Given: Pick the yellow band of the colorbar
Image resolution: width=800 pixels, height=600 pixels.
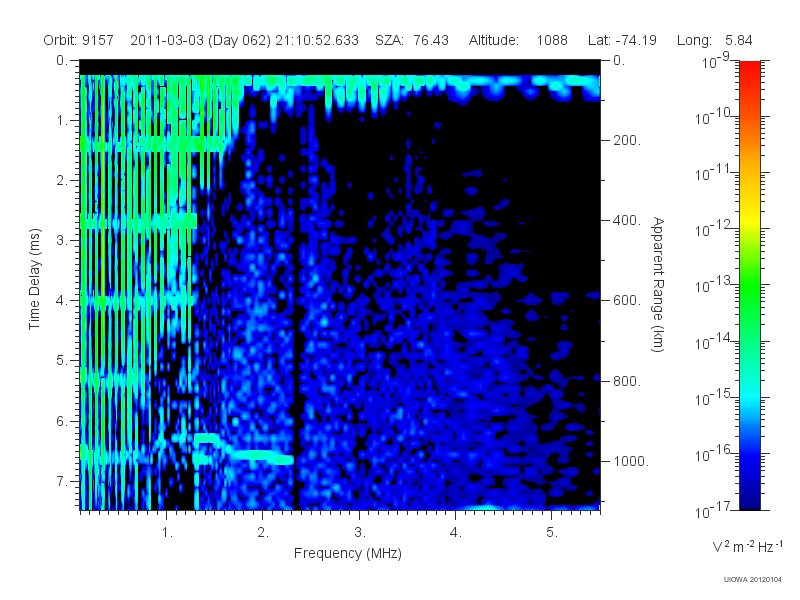Looking at the screenshot, I should [x=749, y=220].
